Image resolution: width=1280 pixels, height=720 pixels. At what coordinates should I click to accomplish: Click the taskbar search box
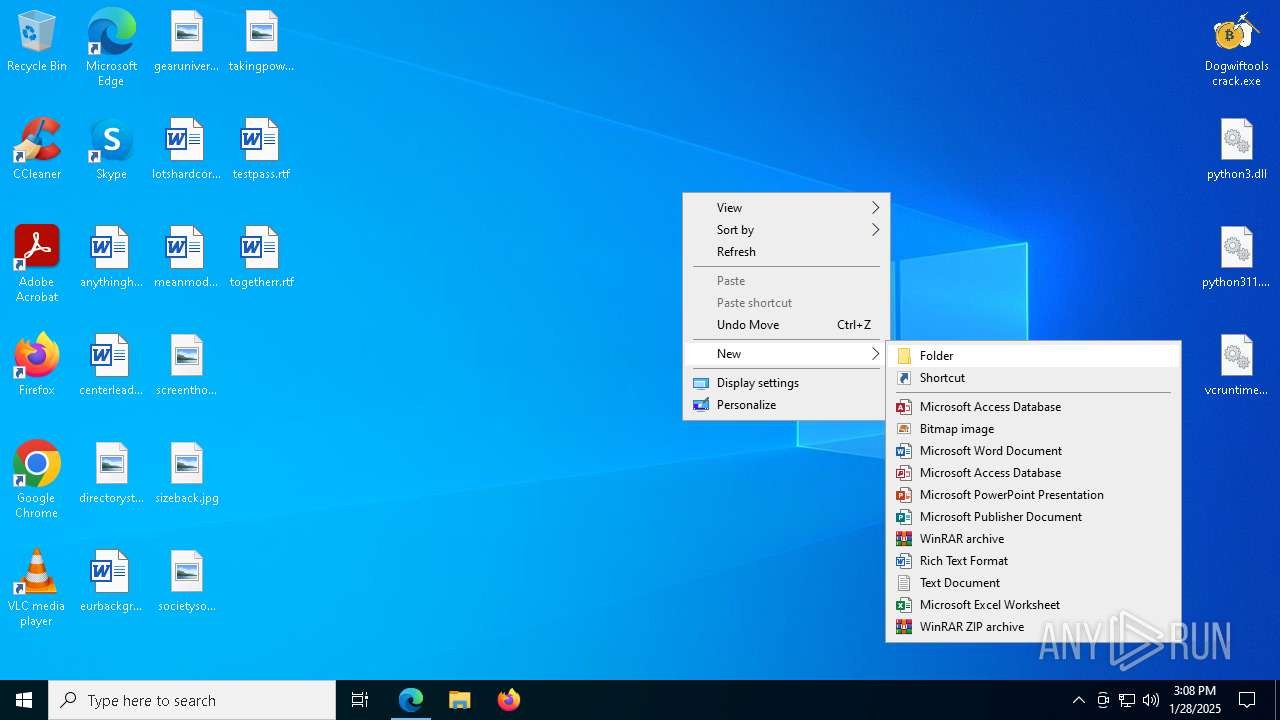[192, 700]
